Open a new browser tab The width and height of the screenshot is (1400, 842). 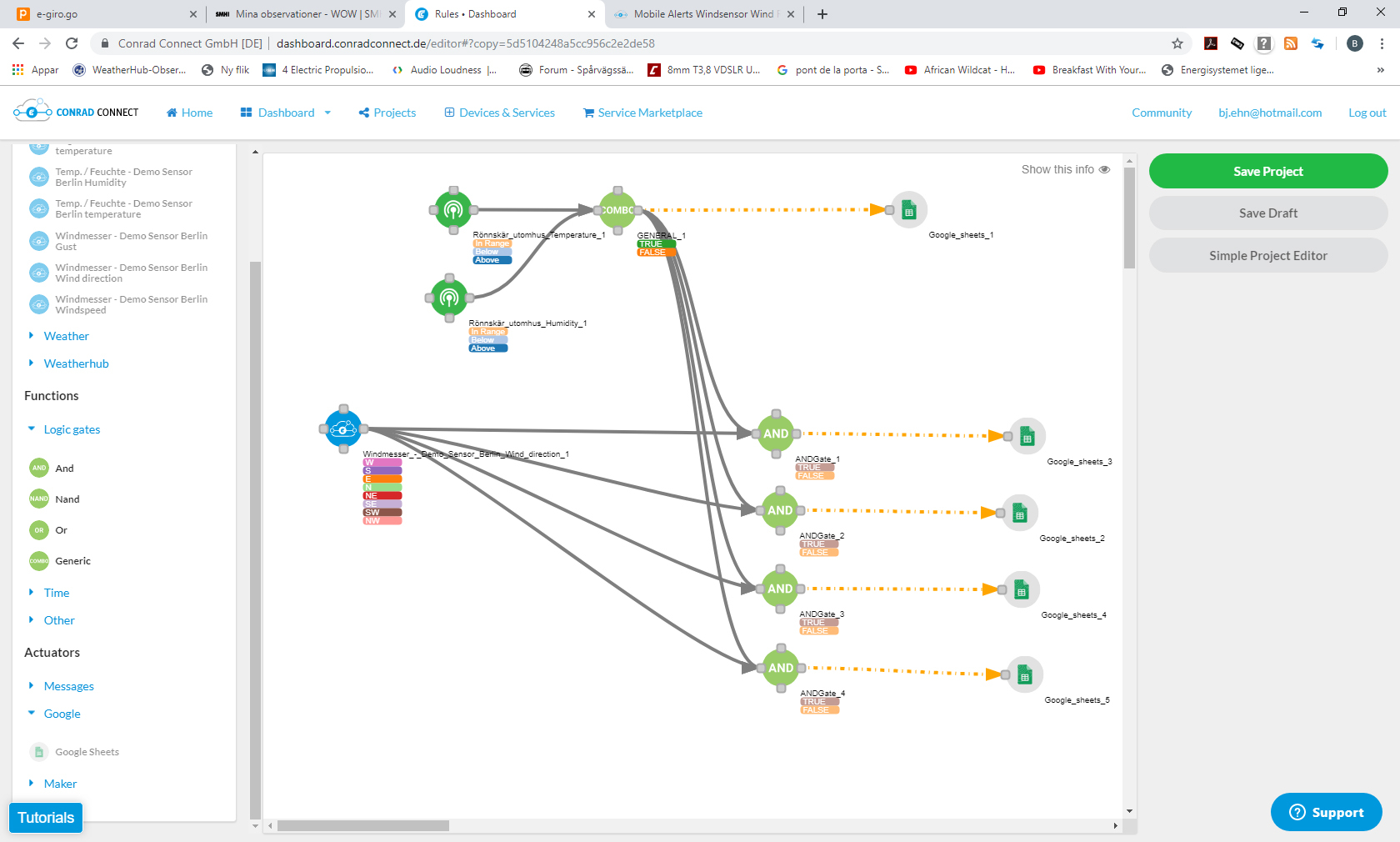point(822,14)
